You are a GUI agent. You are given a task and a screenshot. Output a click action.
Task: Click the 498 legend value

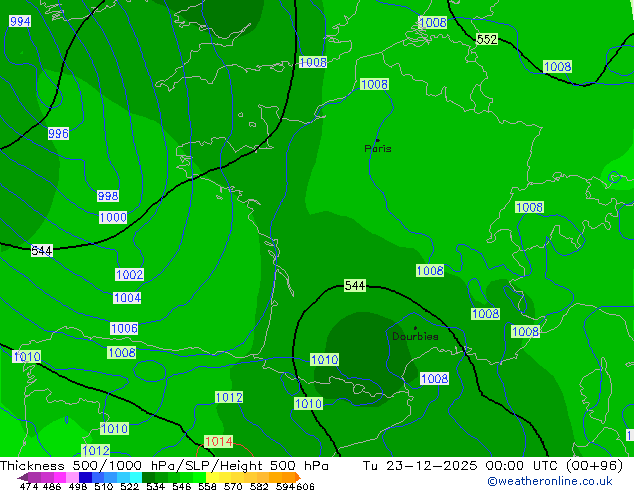[x=78, y=486]
